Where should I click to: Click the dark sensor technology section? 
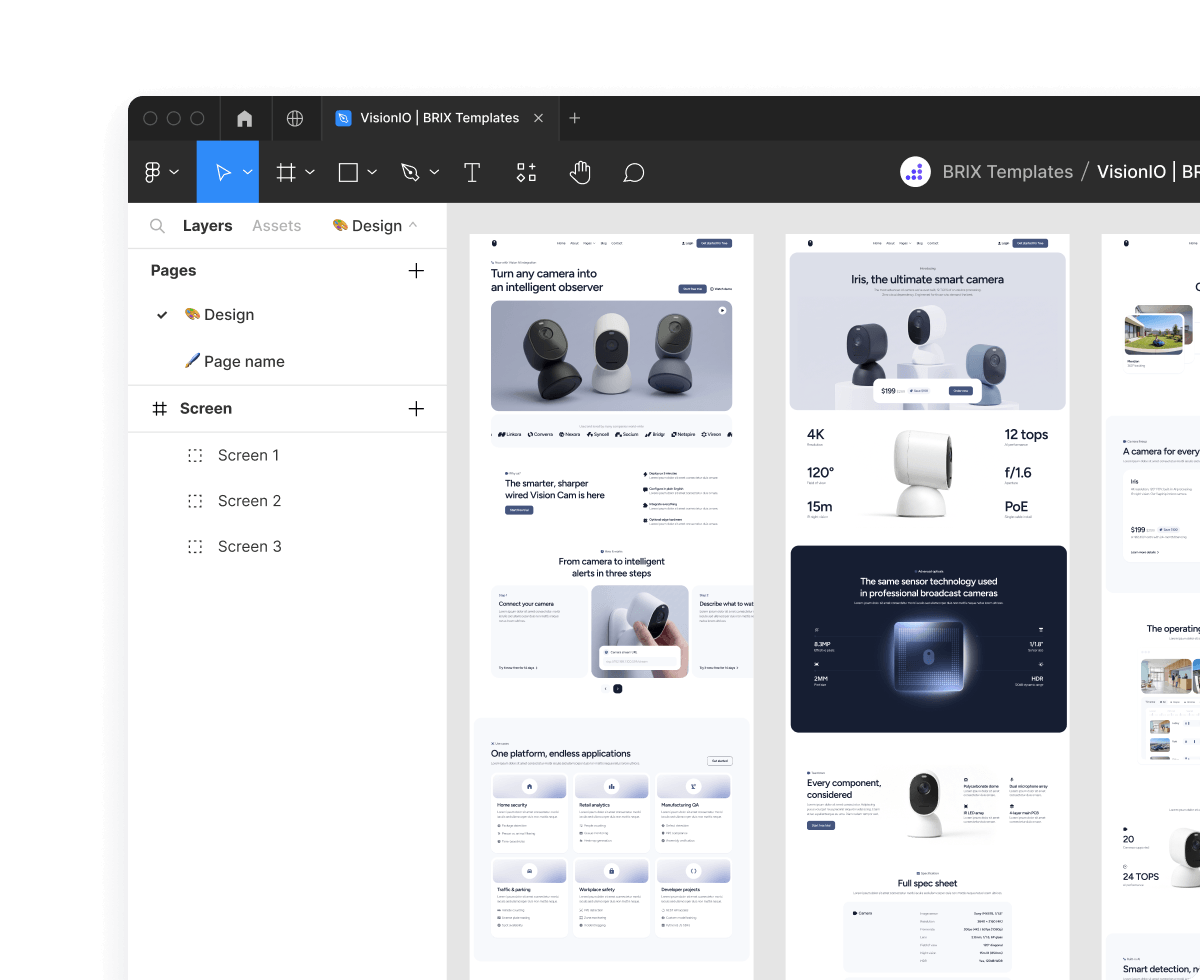tap(928, 639)
